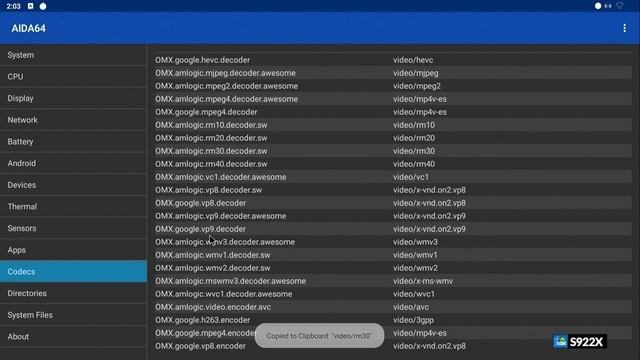Select OMX.google.h263.encoder row
Viewport: 640px width, 360px height.
click(393, 320)
